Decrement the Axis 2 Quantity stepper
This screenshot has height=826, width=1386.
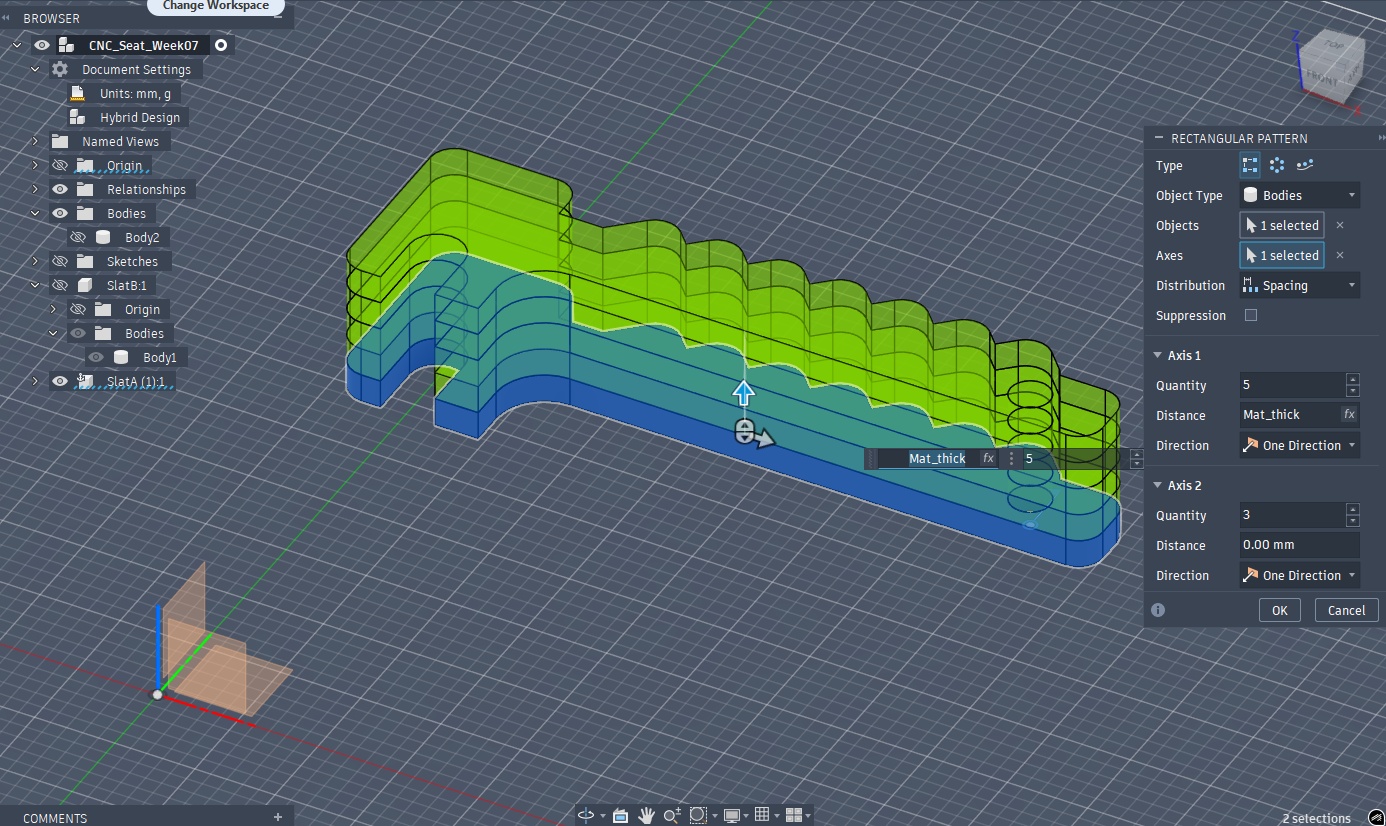pyautogui.click(x=1353, y=521)
